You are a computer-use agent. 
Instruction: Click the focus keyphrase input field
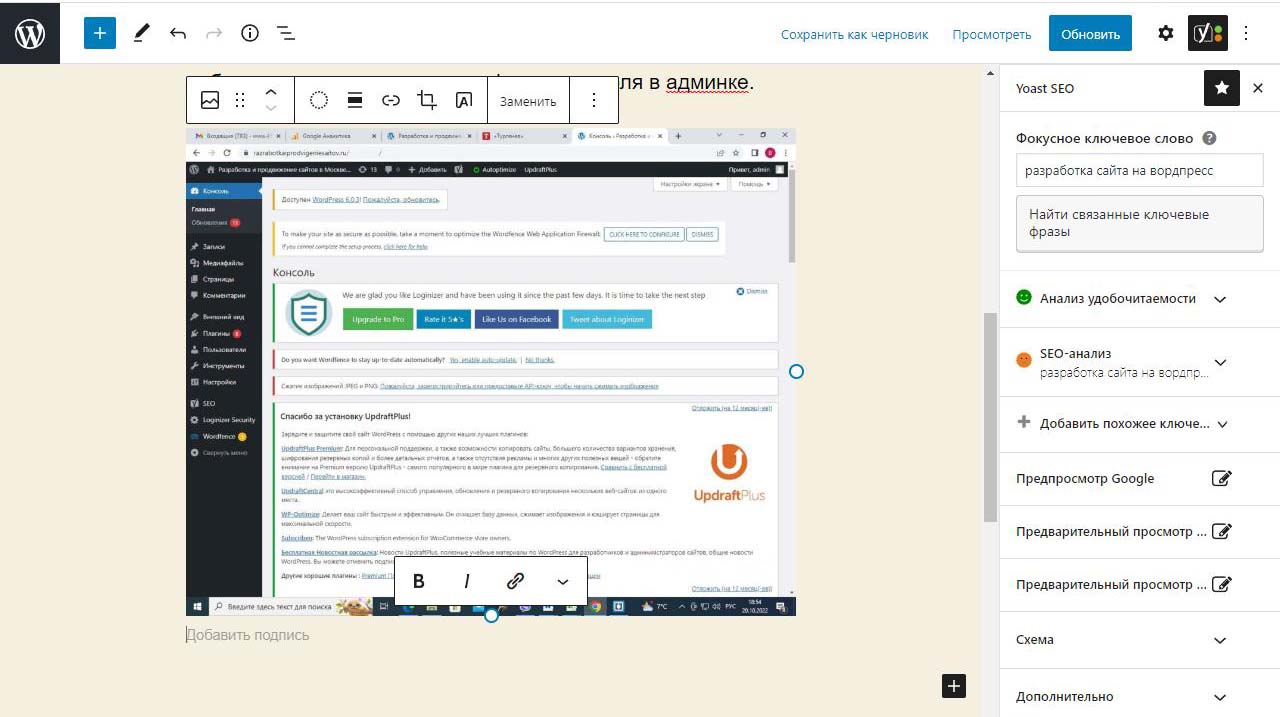(x=1139, y=171)
